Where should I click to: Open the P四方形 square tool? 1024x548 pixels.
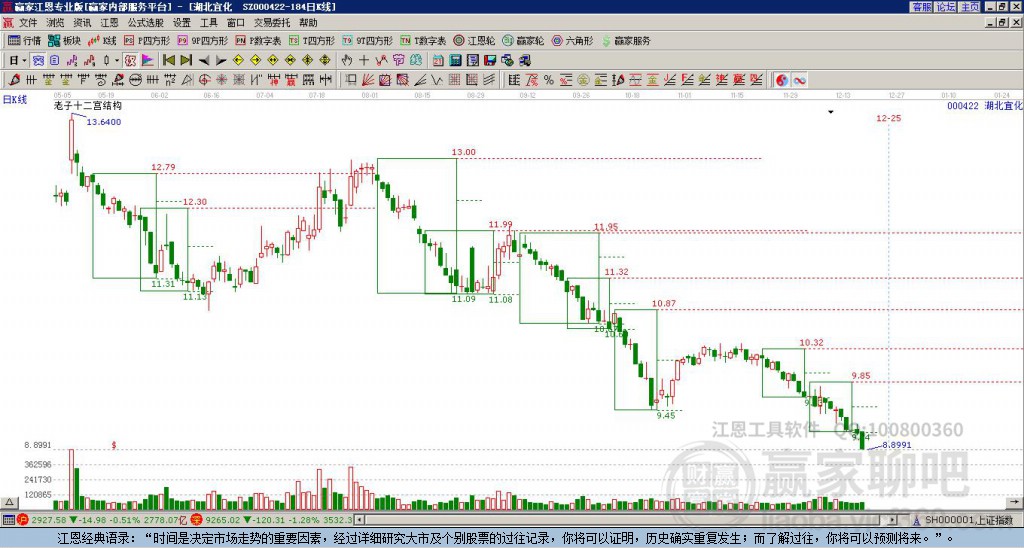coord(147,40)
